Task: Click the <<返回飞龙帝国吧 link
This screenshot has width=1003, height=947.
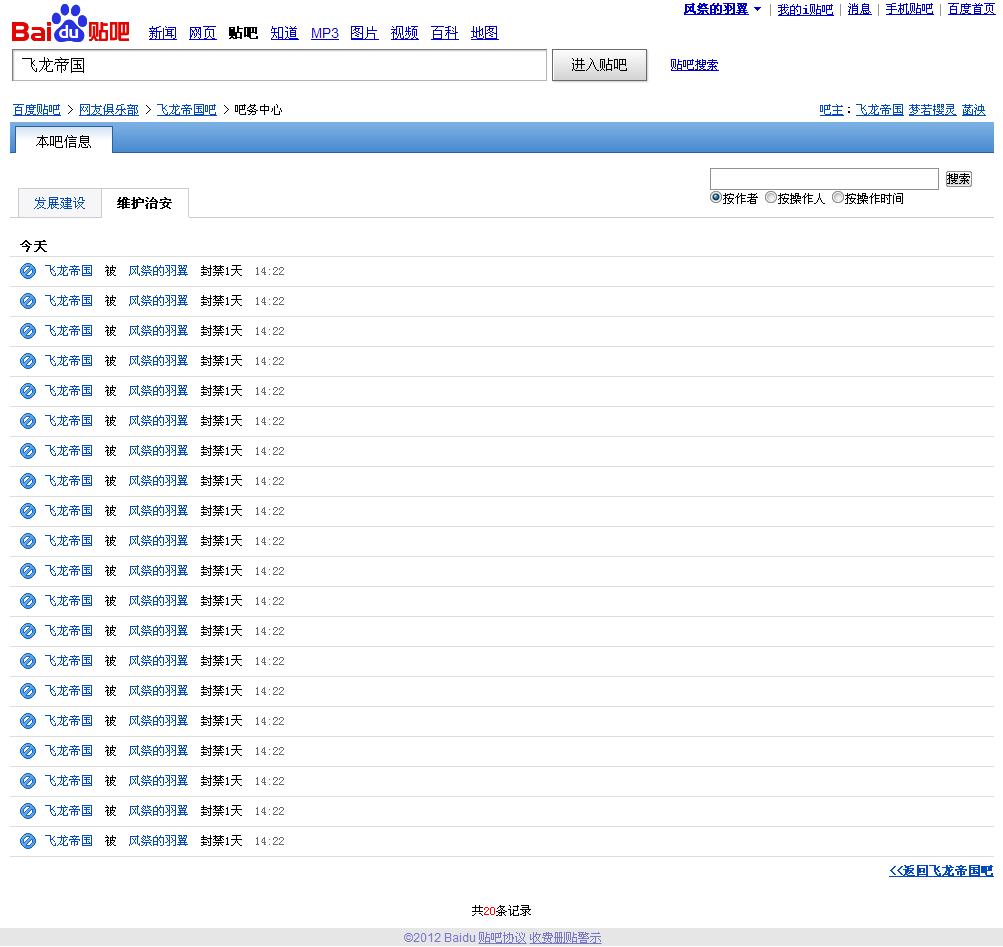Action: (x=941, y=870)
